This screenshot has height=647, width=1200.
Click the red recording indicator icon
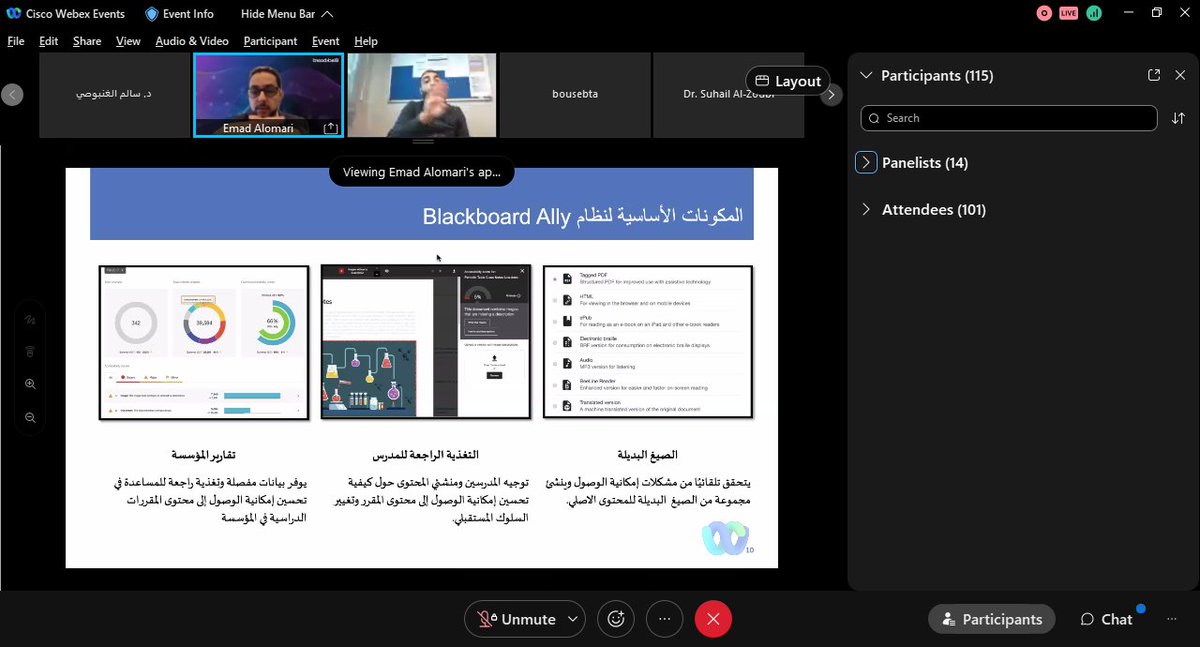1044,13
